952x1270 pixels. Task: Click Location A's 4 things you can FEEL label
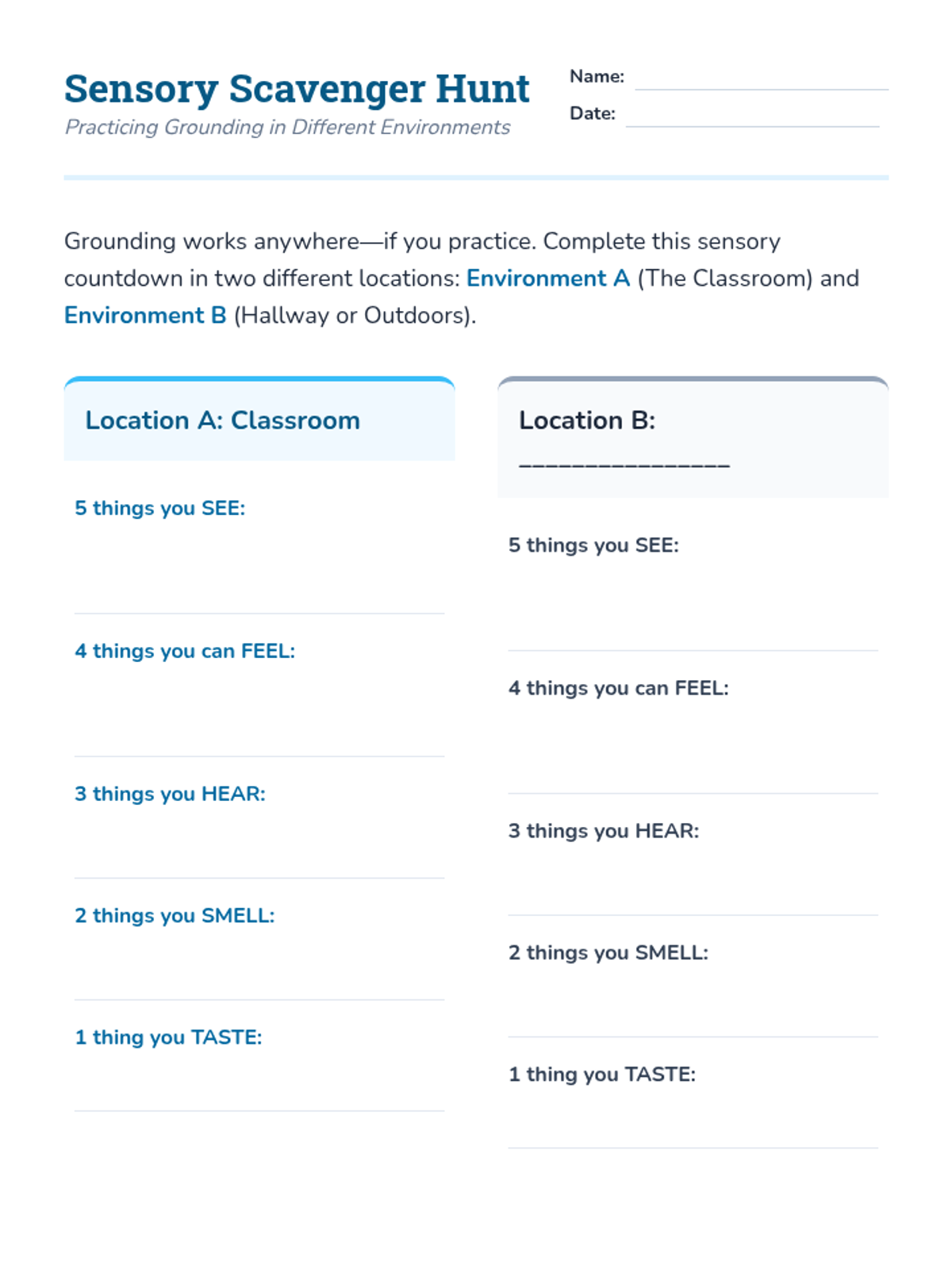tap(185, 652)
